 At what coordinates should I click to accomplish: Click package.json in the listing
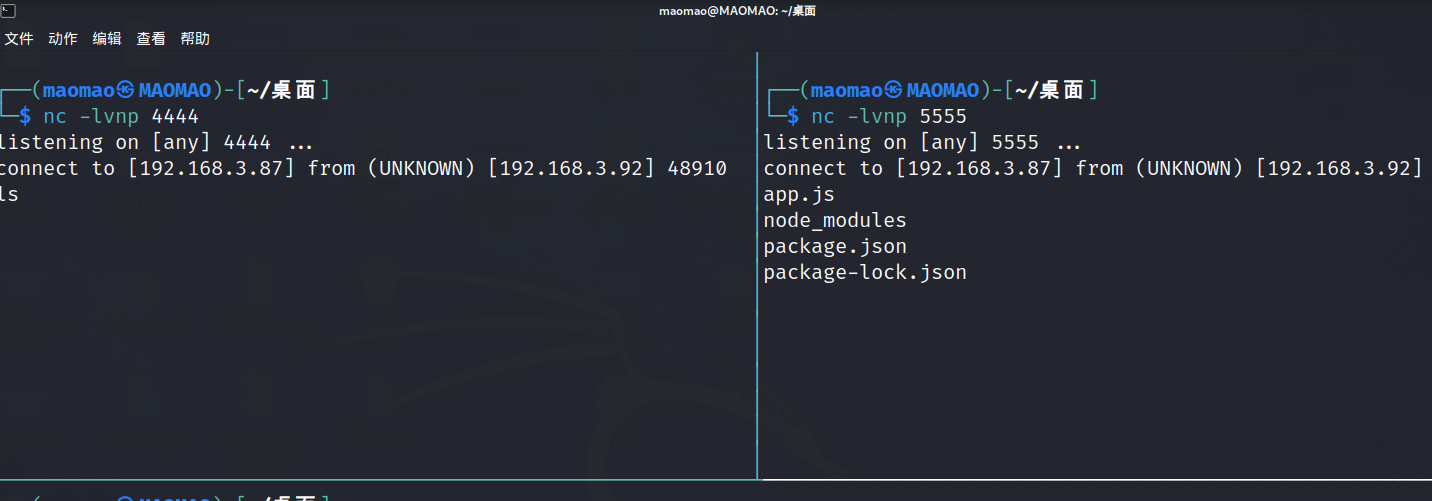pyautogui.click(x=835, y=247)
